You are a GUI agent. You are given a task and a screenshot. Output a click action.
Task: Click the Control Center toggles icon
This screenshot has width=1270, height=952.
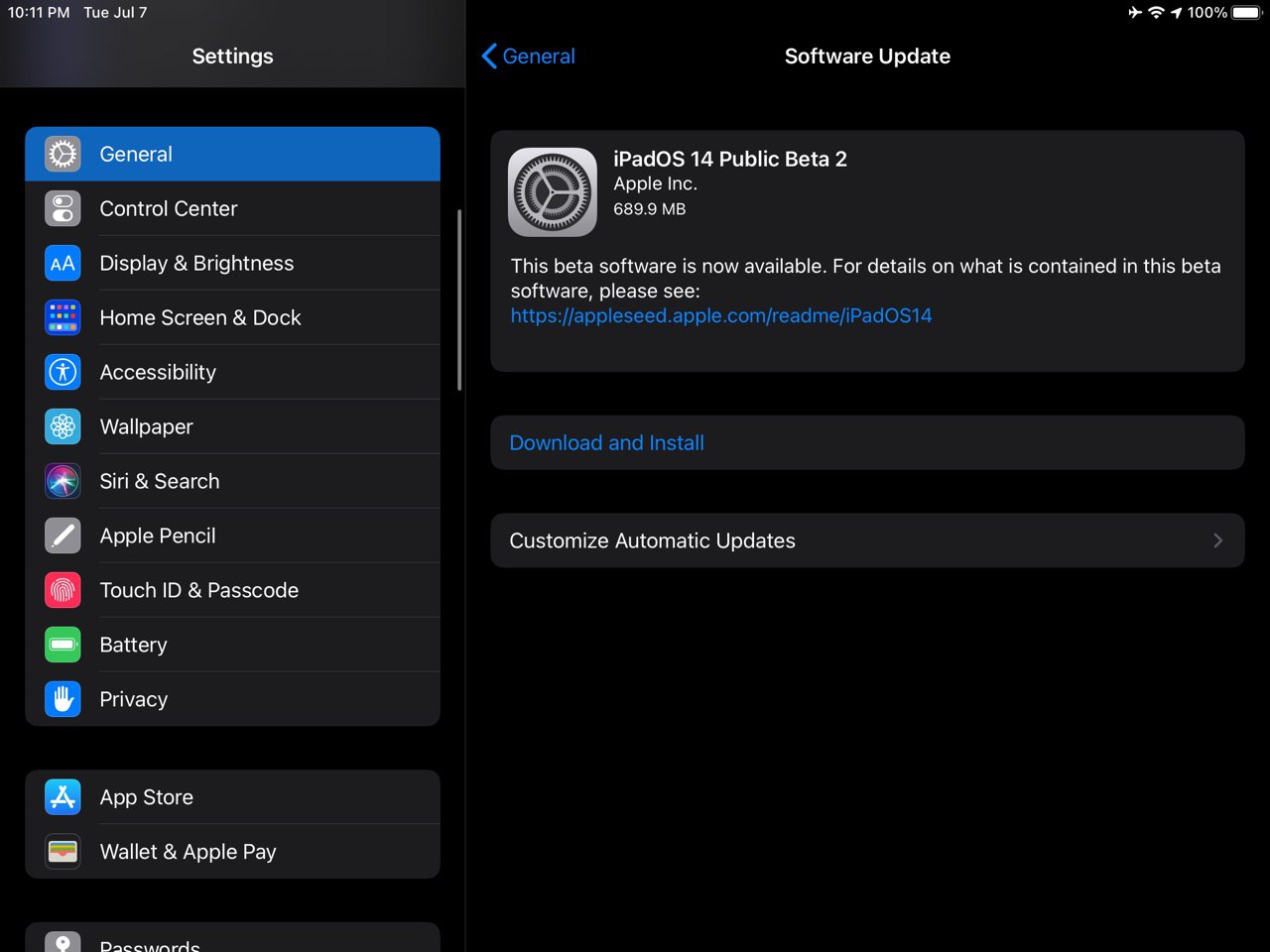(x=63, y=208)
